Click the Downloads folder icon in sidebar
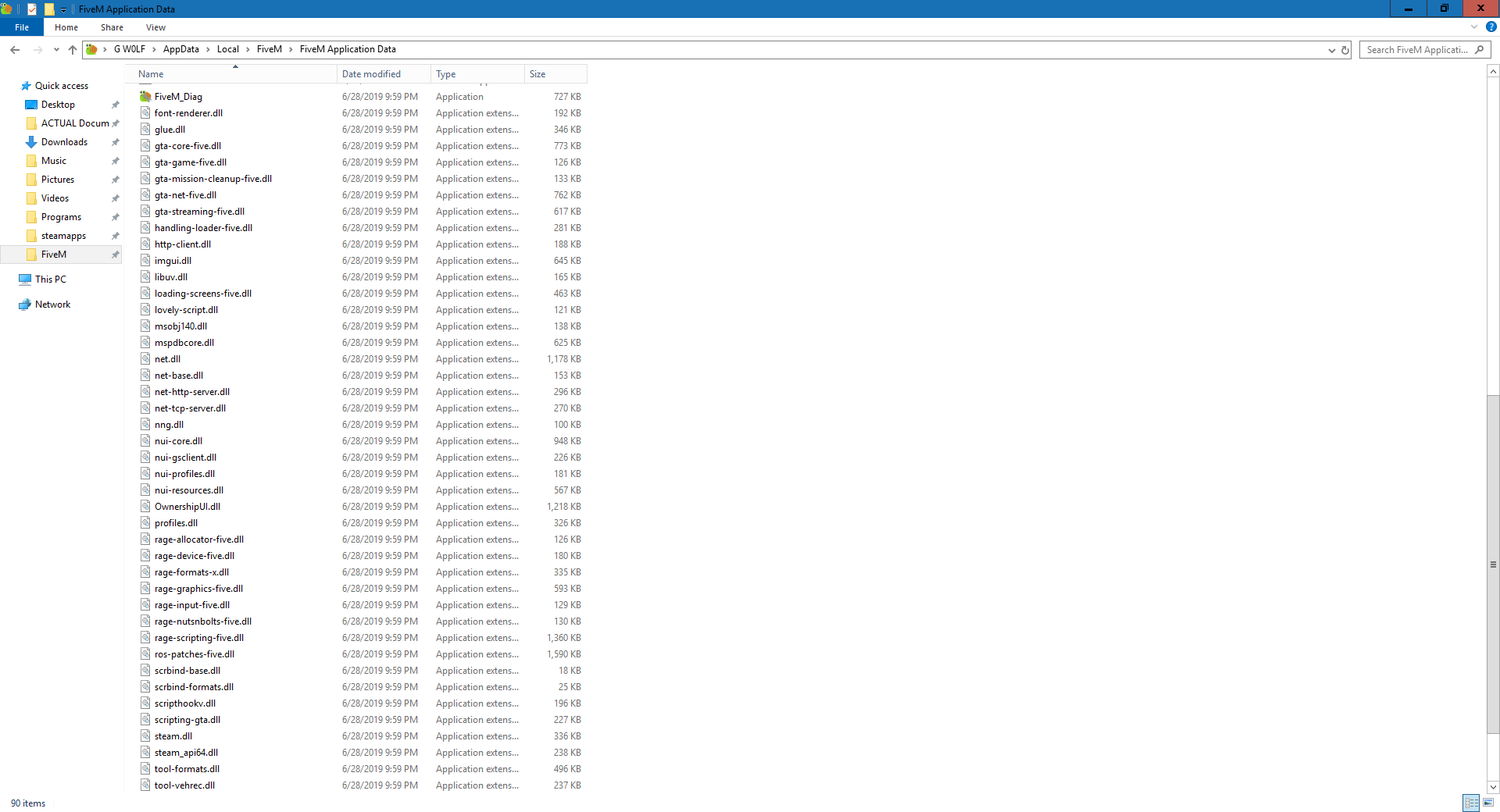This screenshot has width=1500, height=812. (x=31, y=142)
